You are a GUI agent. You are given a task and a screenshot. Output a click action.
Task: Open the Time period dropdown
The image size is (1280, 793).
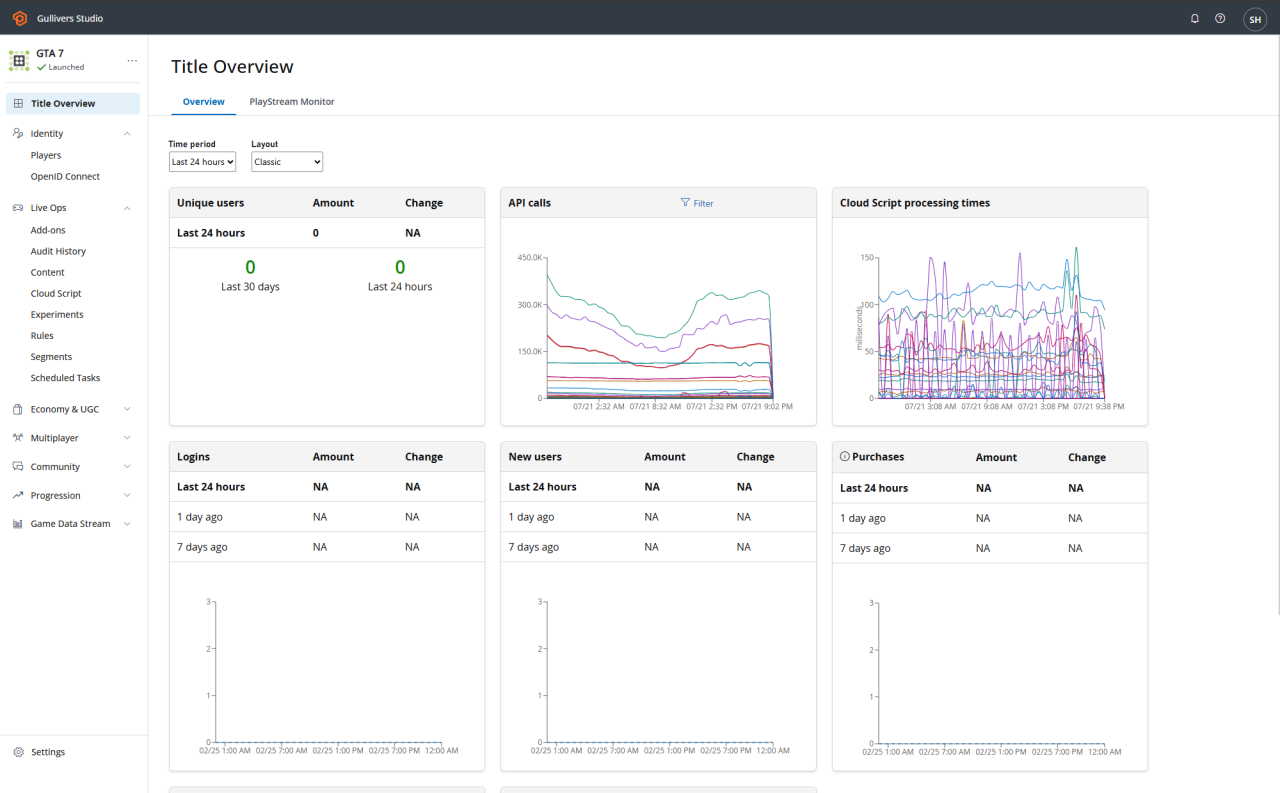(x=202, y=161)
